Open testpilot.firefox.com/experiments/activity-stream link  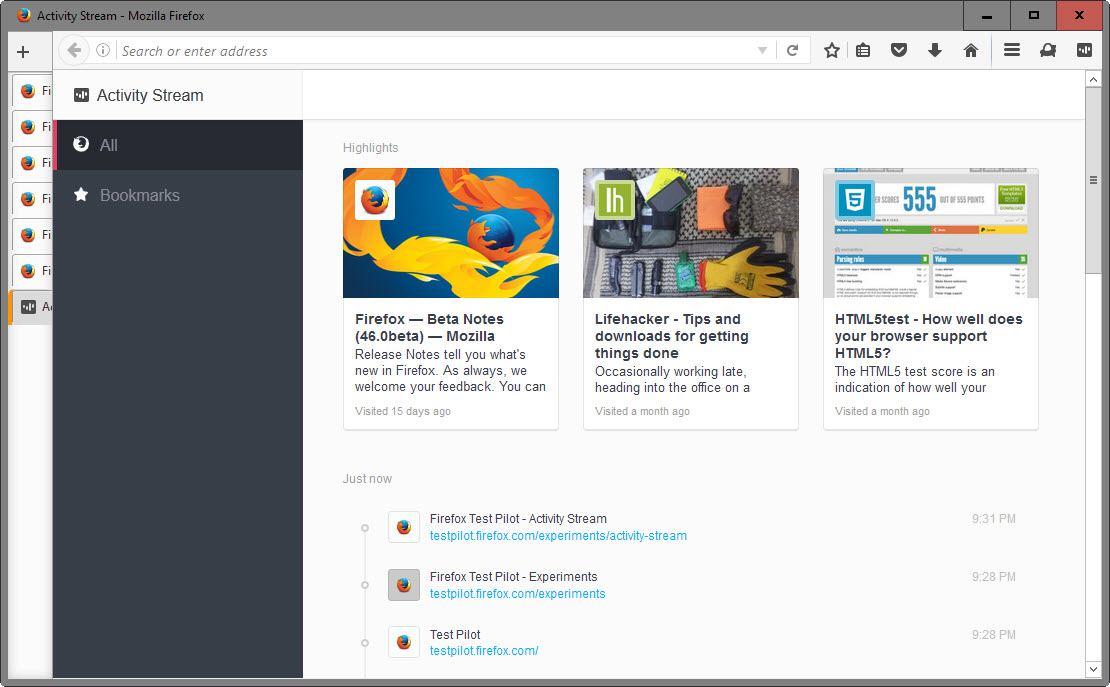pyautogui.click(x=558, y=536)
